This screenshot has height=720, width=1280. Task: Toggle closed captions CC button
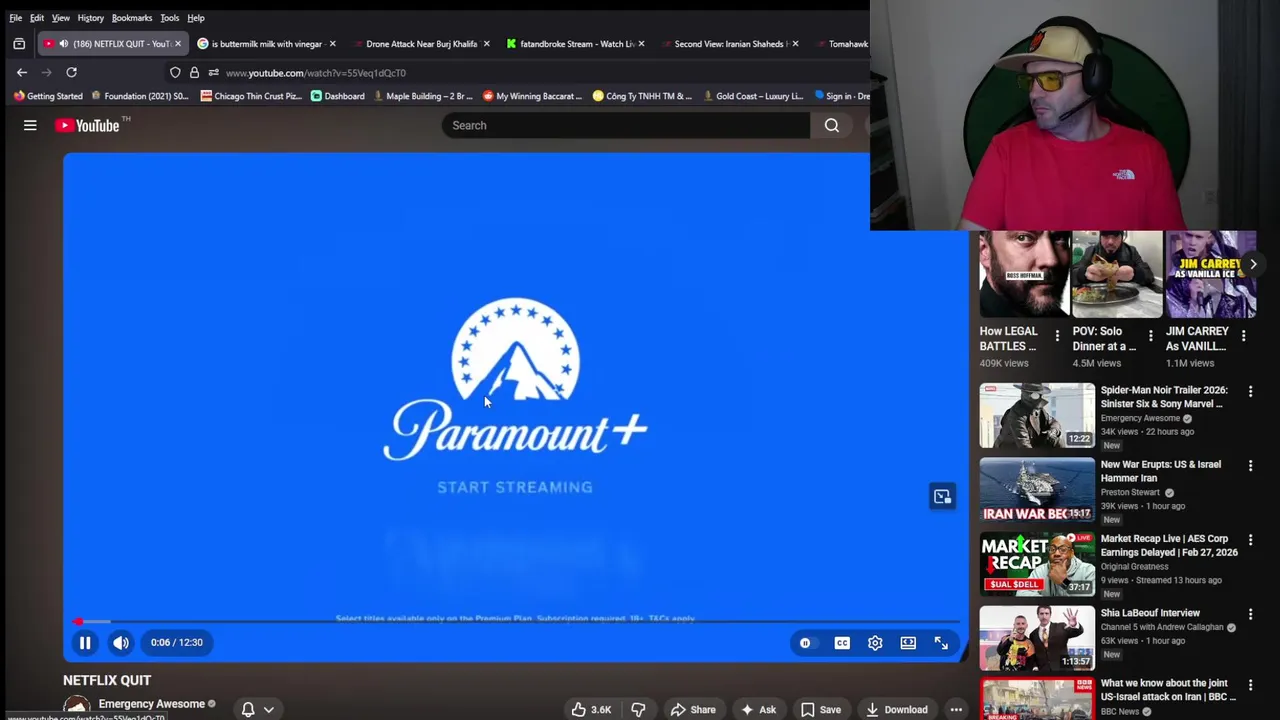point(842,643)
